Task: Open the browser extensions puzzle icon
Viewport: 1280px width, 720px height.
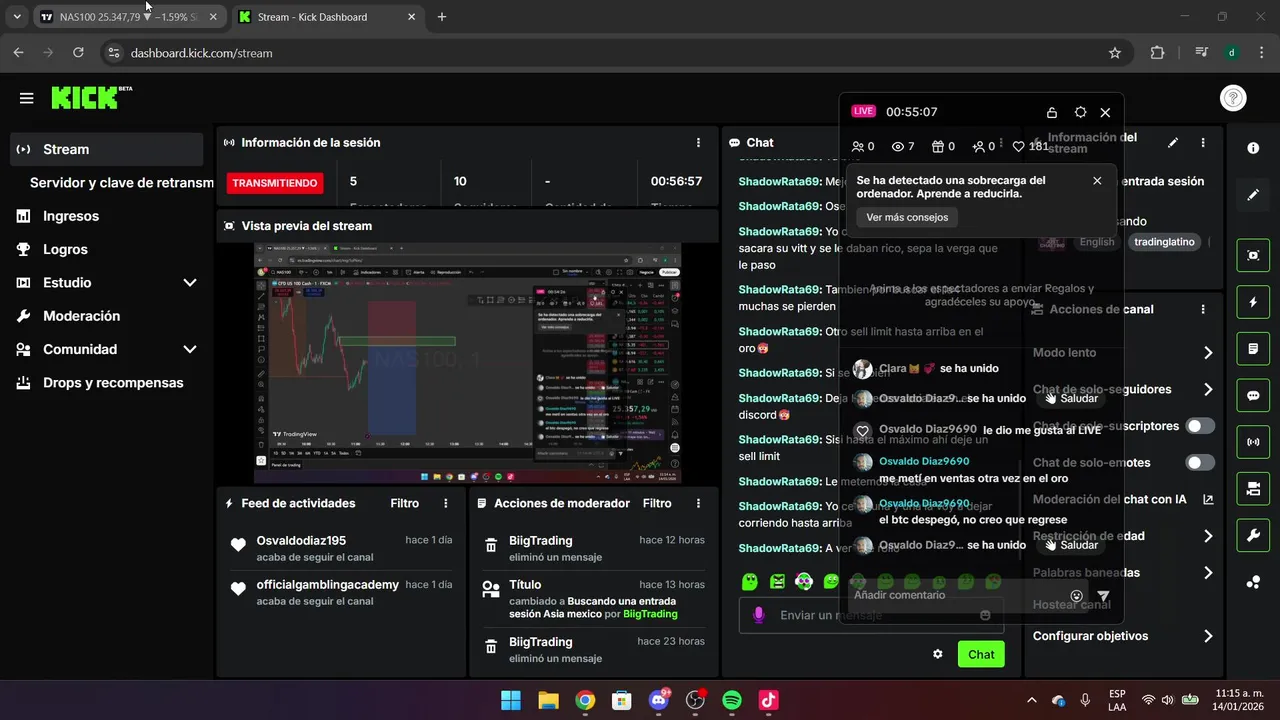Action: pyautogui.click(x=1158, y=53)
